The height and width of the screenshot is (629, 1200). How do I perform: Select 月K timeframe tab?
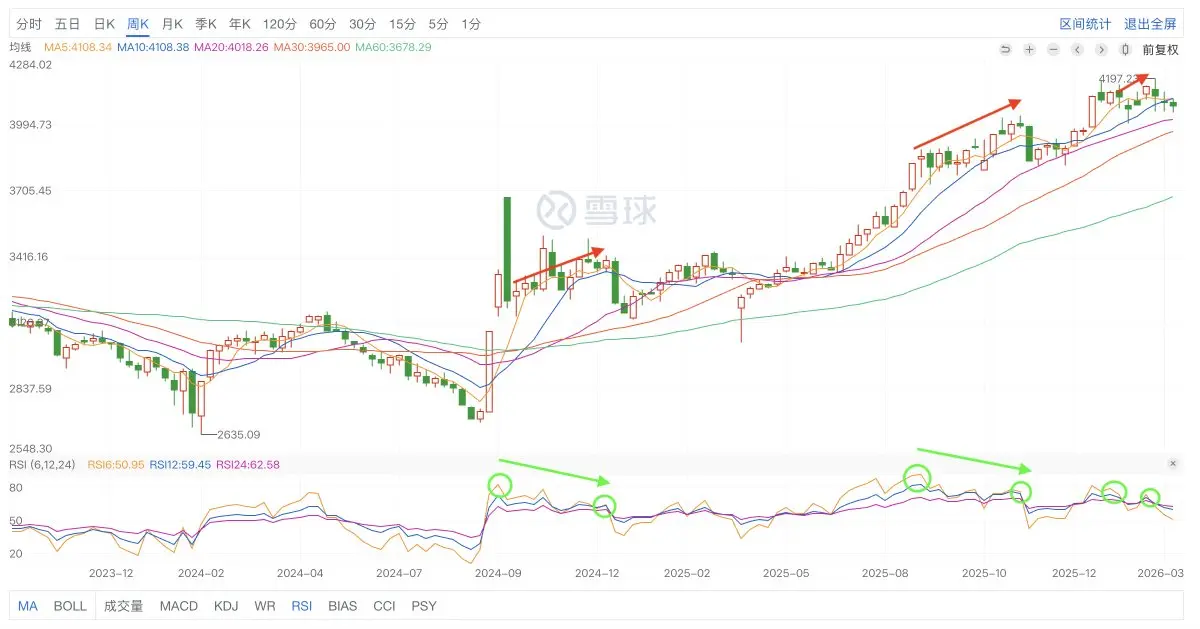point(172,23)
